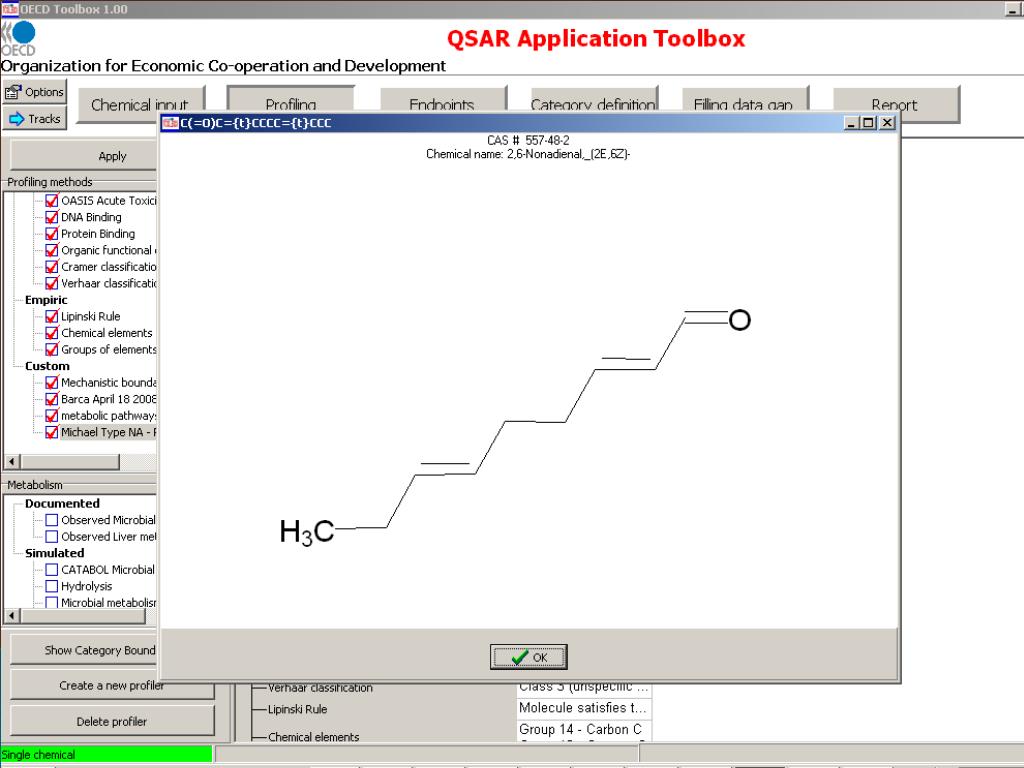Maximize the structure dialog window
1024x768 pixels.
pos(869,123)
